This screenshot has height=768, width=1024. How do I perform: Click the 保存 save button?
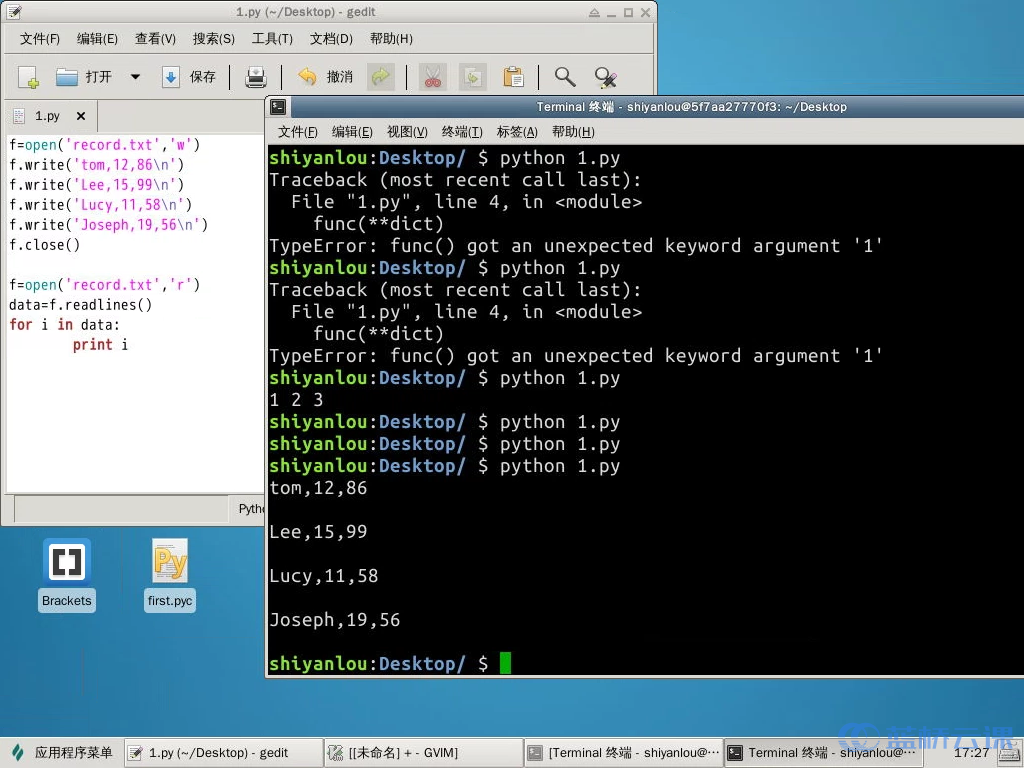tap(189, 77)
